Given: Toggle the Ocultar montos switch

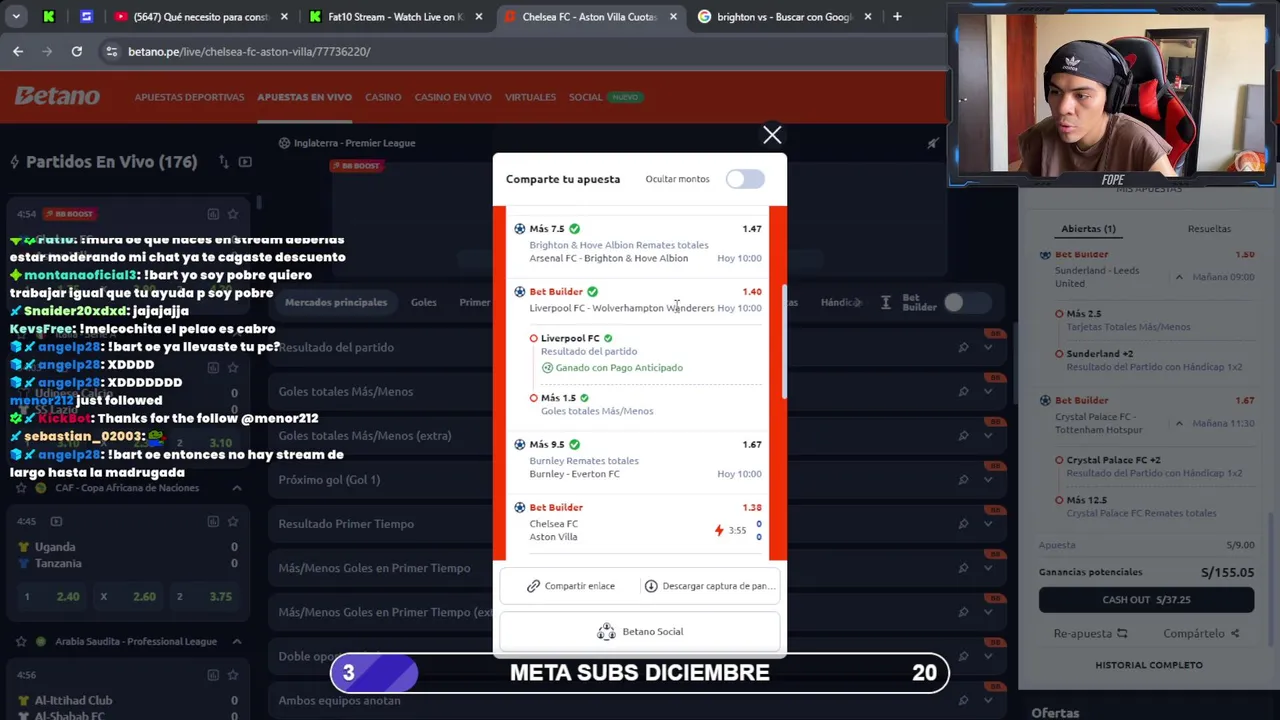Looking at the screenshot, I should (x=745, y=179).
